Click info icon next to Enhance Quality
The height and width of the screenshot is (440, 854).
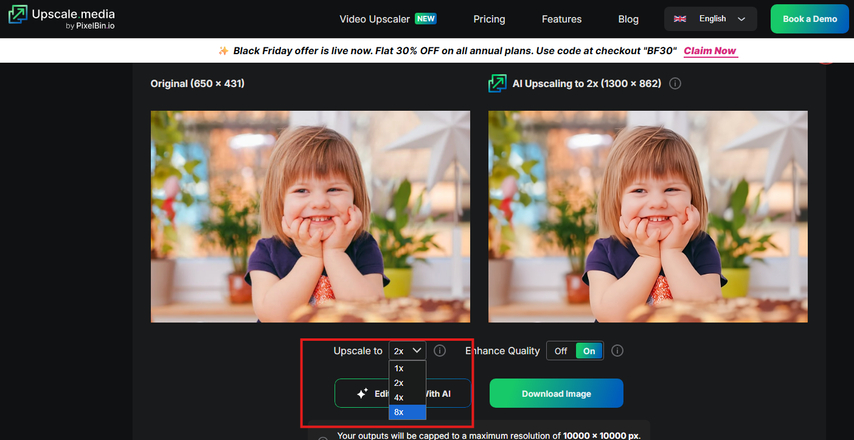pos(617,351)
